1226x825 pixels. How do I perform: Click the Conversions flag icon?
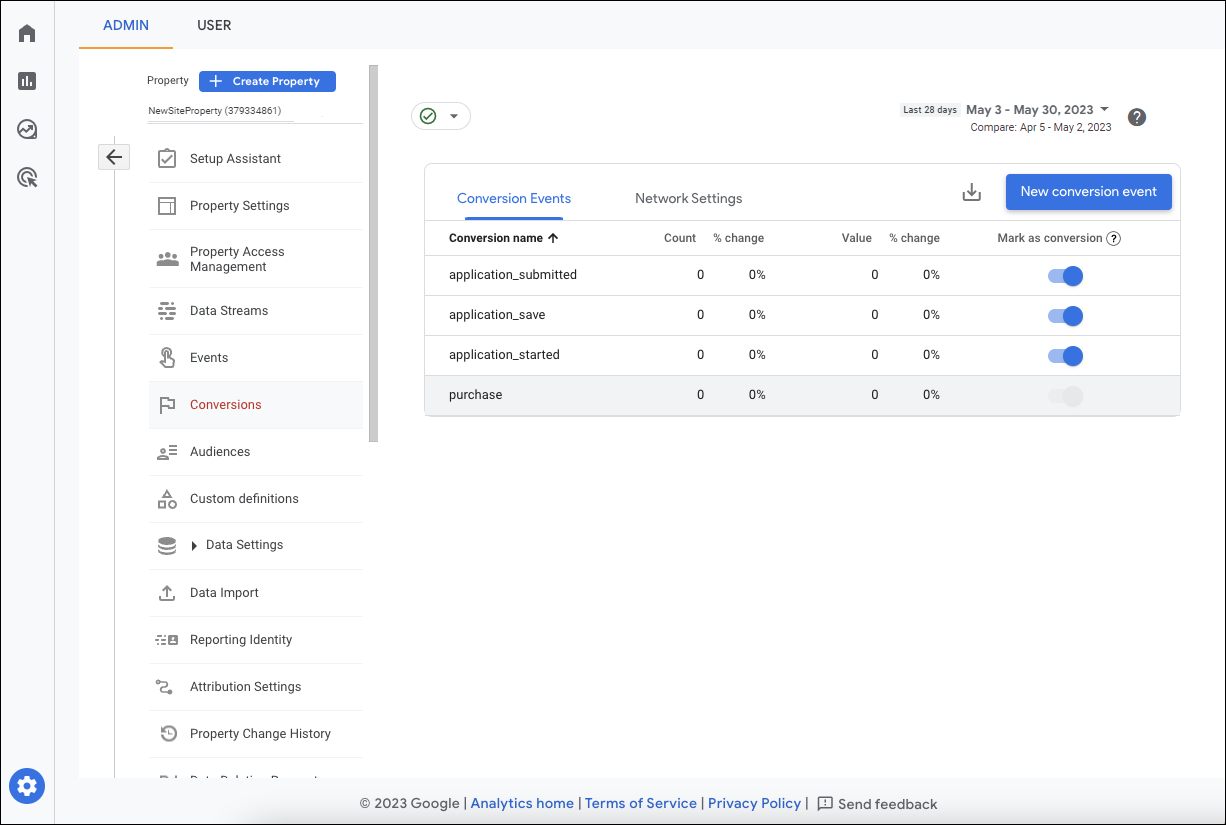tap(167, 405)
